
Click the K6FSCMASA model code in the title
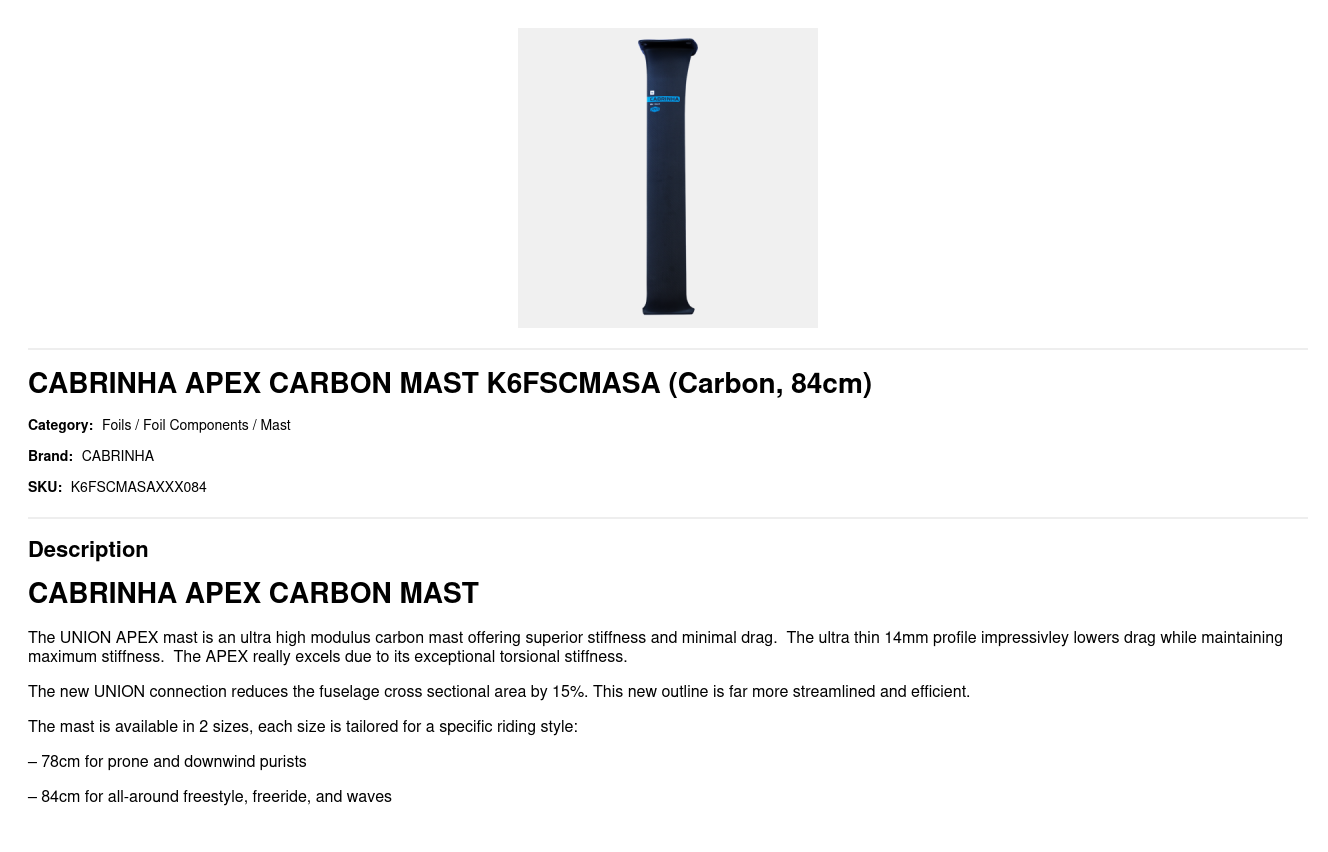coord(573,383)
